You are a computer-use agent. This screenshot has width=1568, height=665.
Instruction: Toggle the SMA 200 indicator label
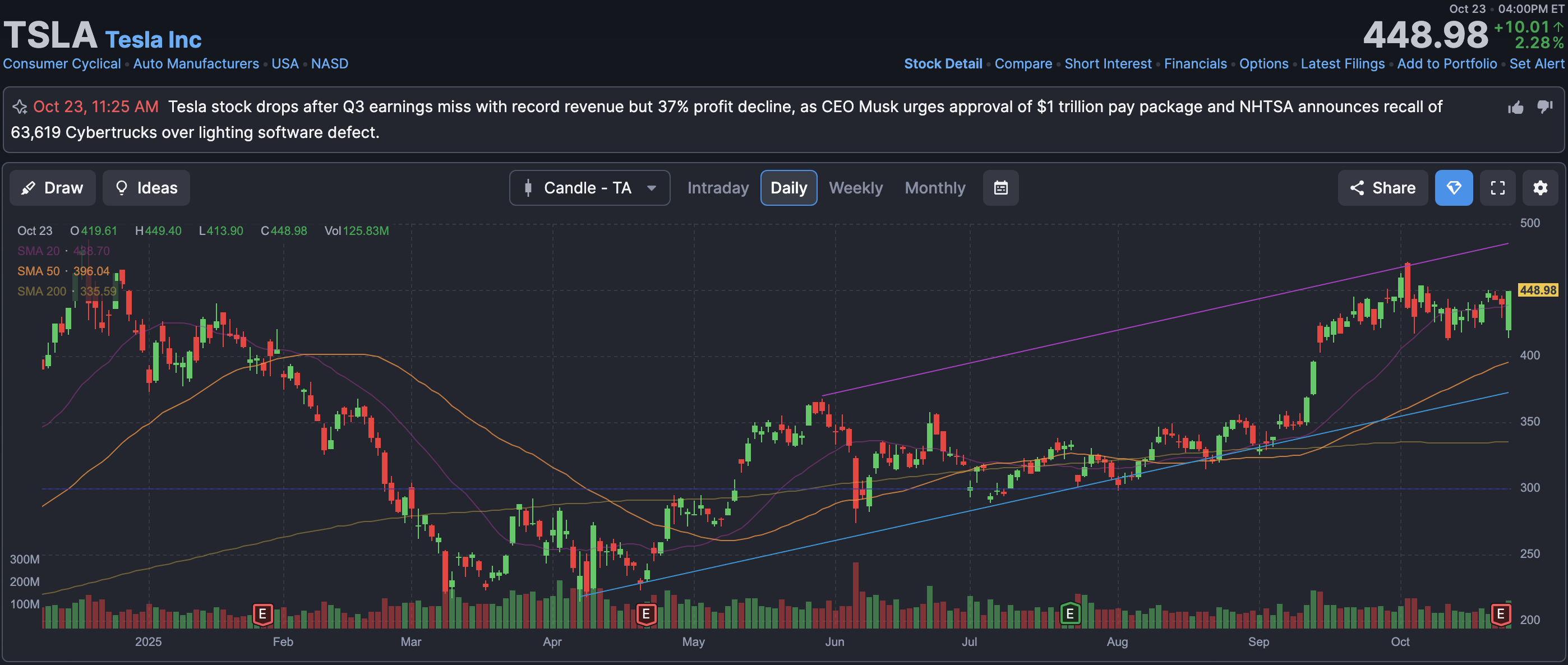coord(41,291)
